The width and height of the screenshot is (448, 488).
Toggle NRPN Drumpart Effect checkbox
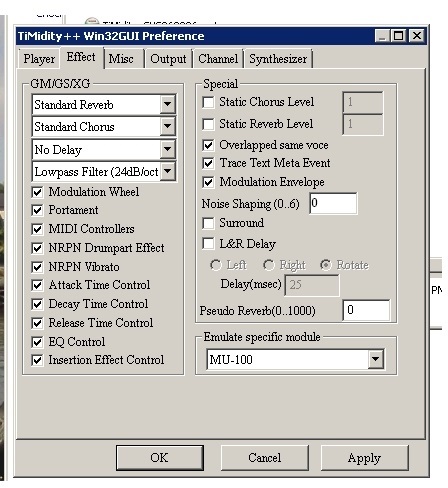click(37, 248)
